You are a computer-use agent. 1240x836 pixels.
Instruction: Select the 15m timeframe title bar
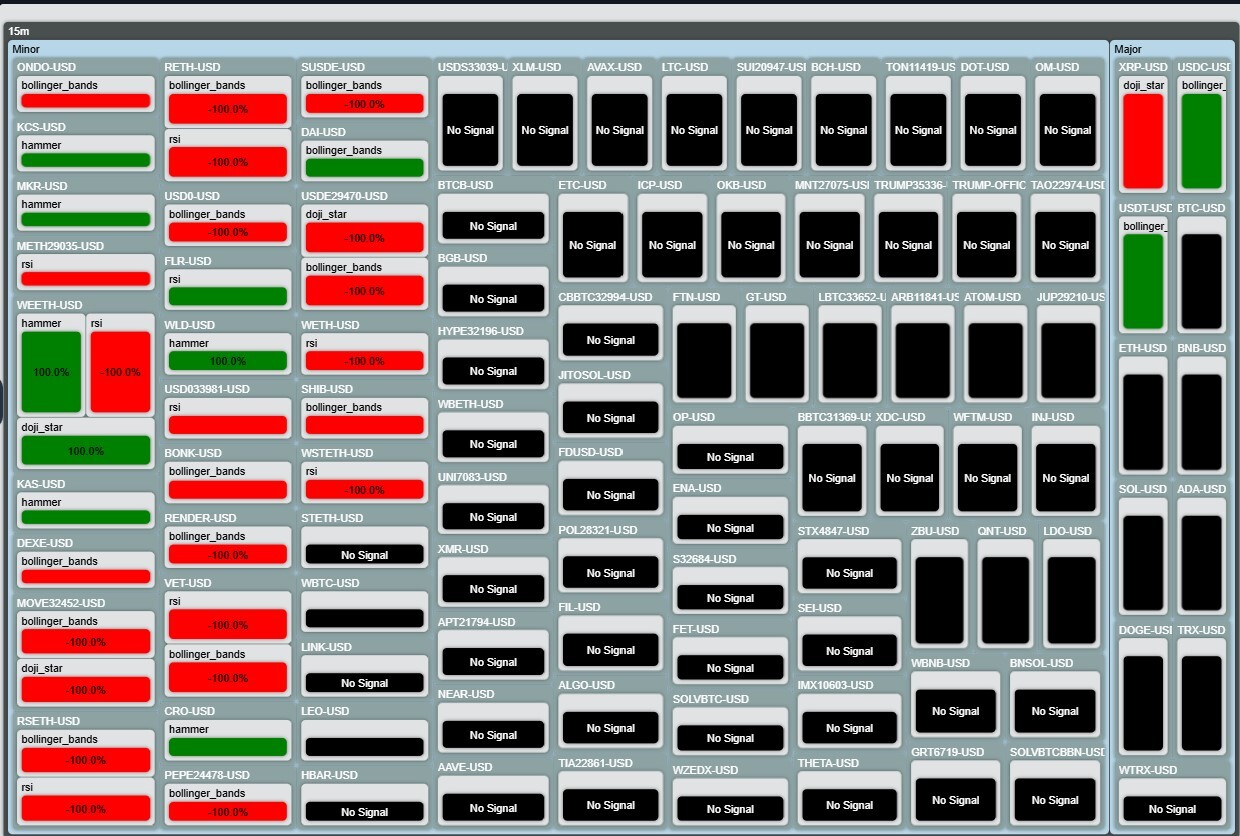[x=19, y=31]
